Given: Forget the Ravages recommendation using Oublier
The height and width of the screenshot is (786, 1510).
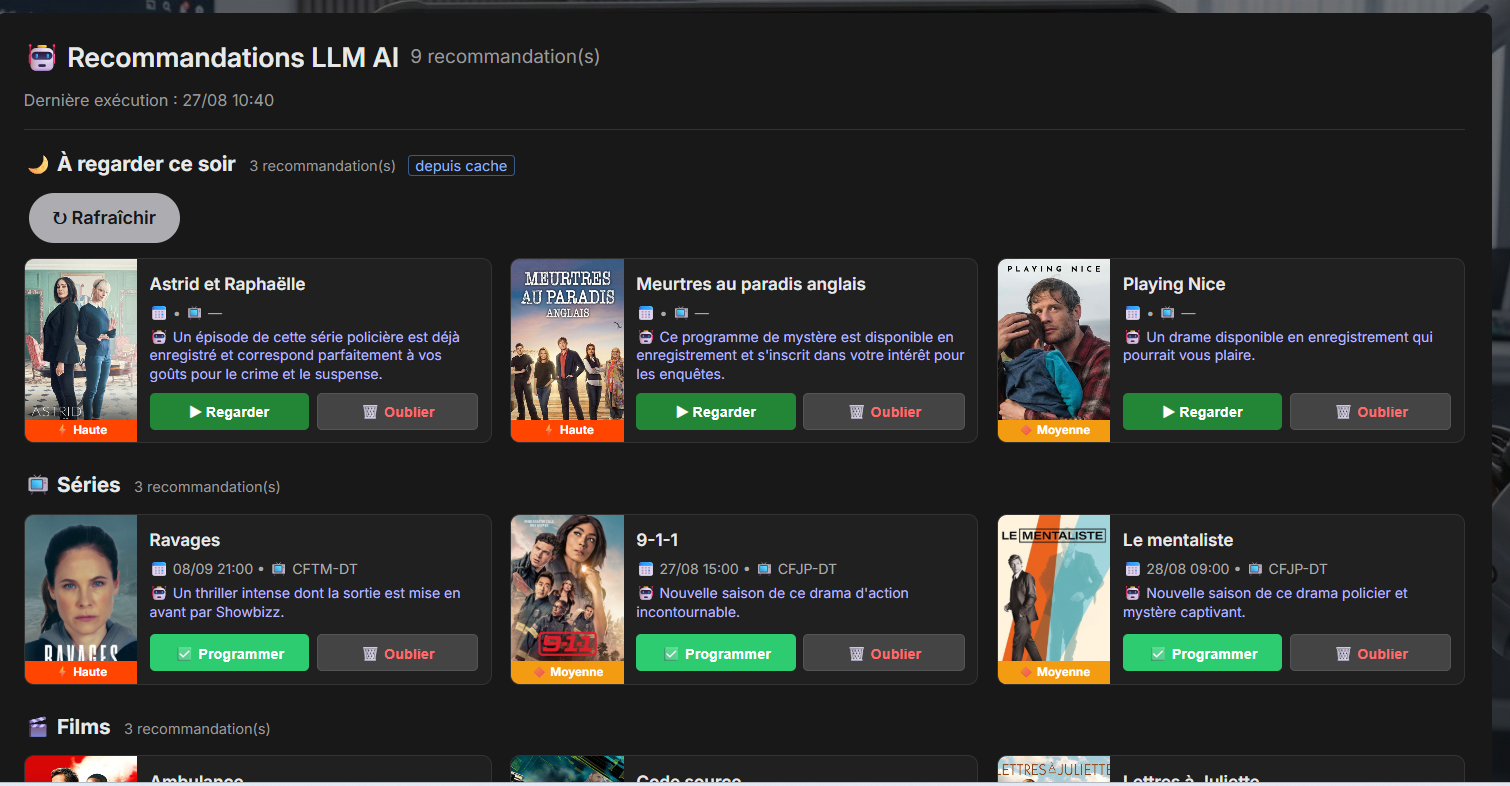Looking at the screenshot, I should click(x=397, y=653).
